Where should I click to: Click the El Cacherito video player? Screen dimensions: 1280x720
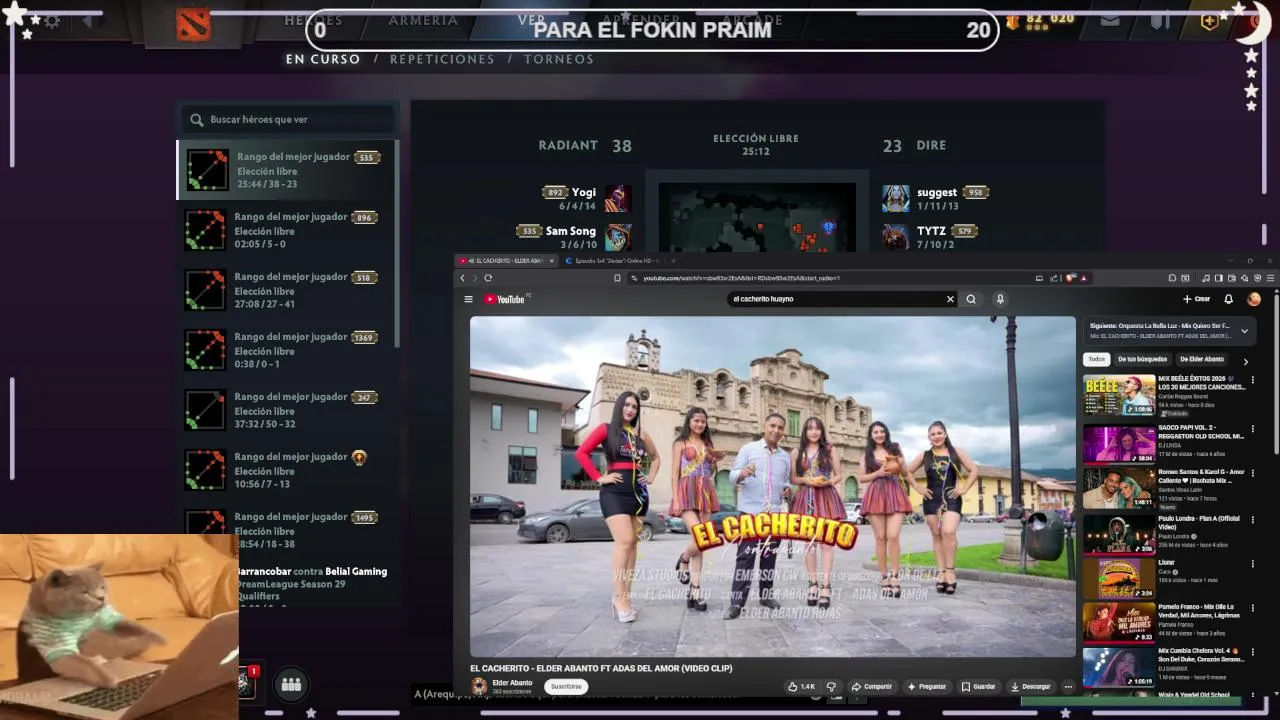pyautogui.click(x=773, y=486)
